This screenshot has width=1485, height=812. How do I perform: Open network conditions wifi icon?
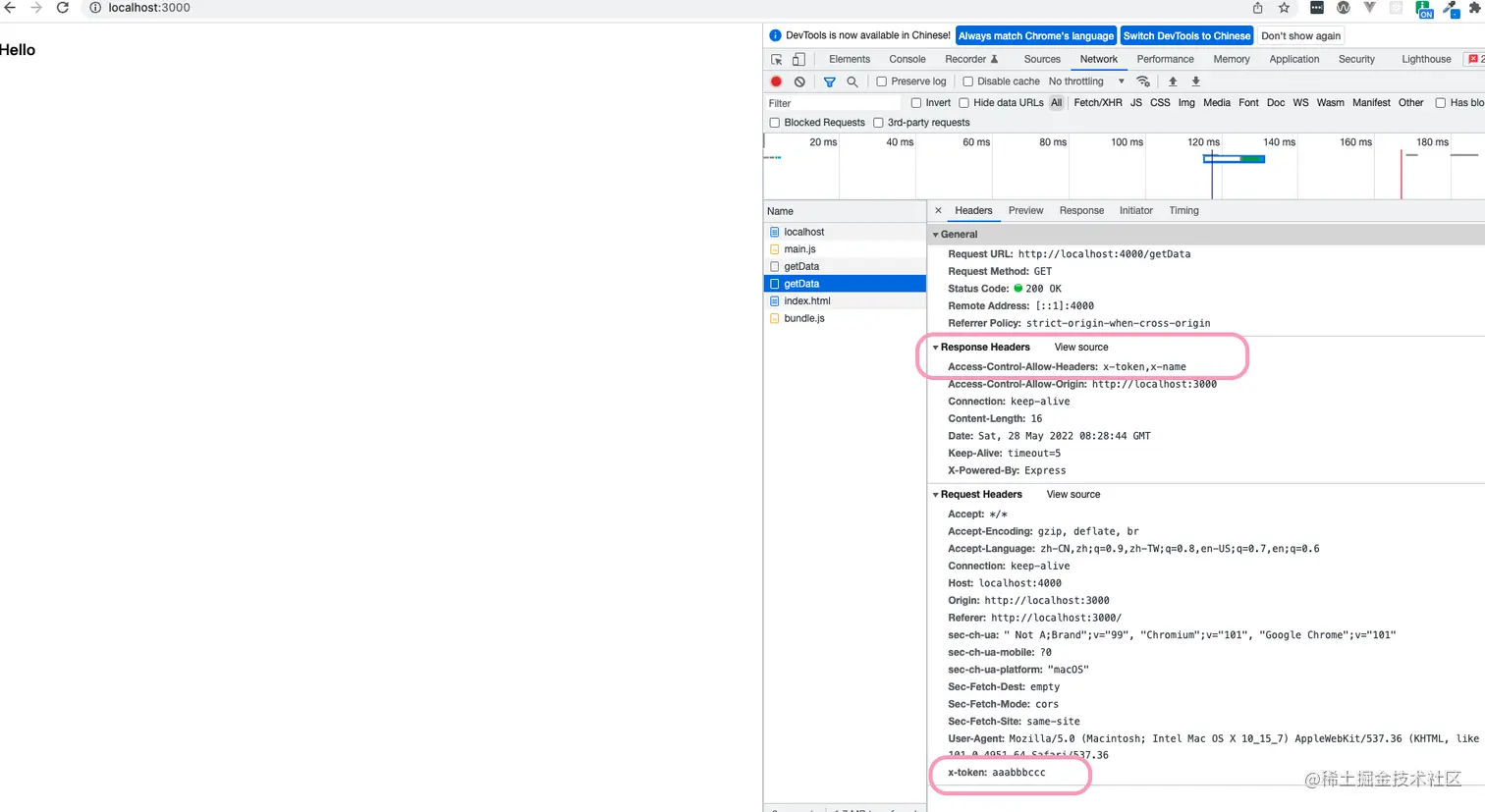tap(1143, 81)
